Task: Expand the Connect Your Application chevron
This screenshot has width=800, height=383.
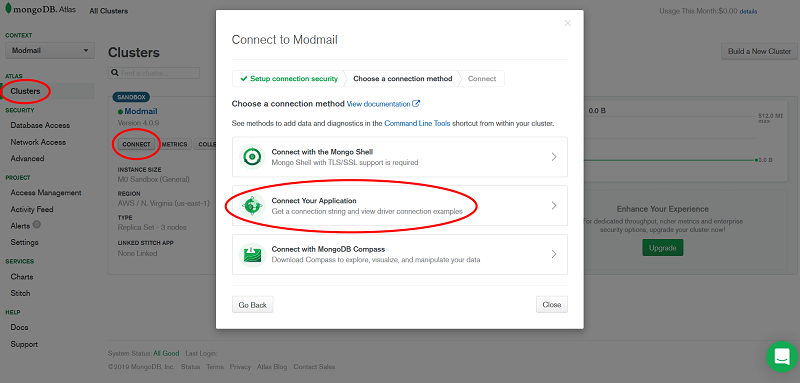Action: pos(554,206)
